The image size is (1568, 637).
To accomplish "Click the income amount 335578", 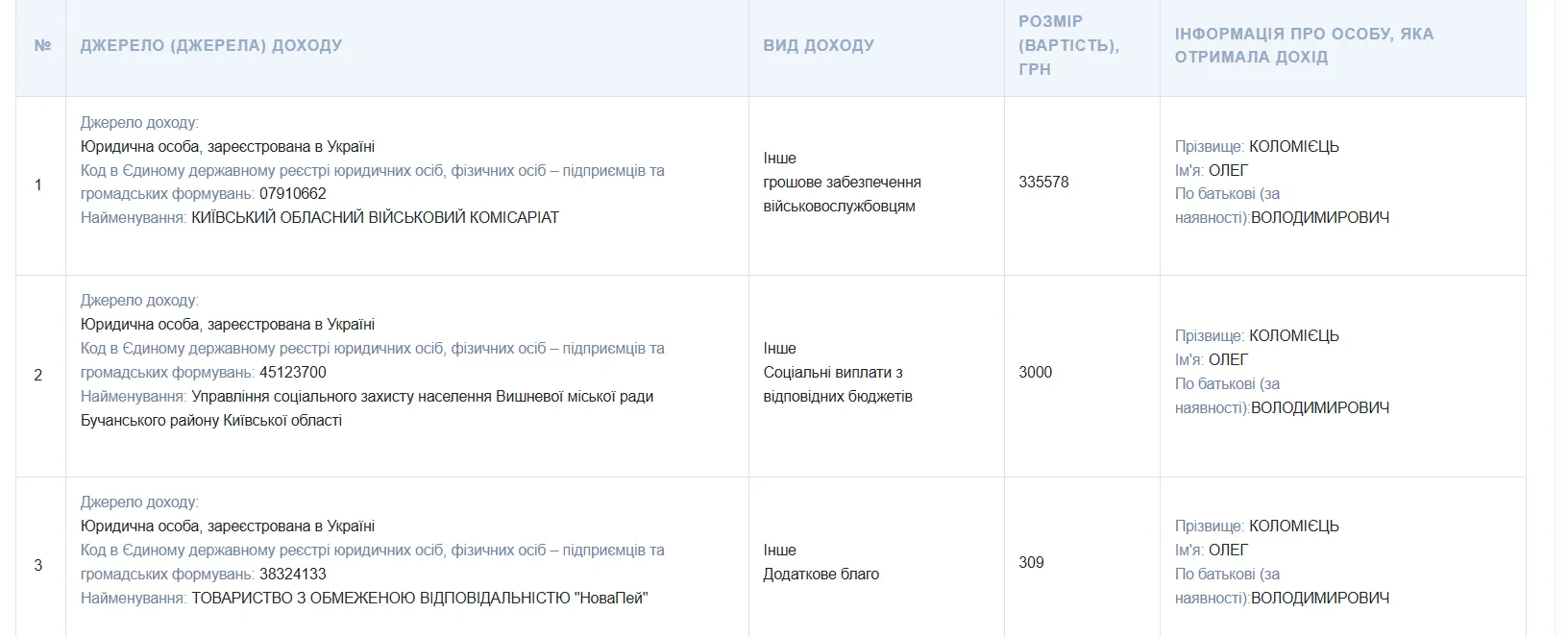I will click(x=1043, y=183).
